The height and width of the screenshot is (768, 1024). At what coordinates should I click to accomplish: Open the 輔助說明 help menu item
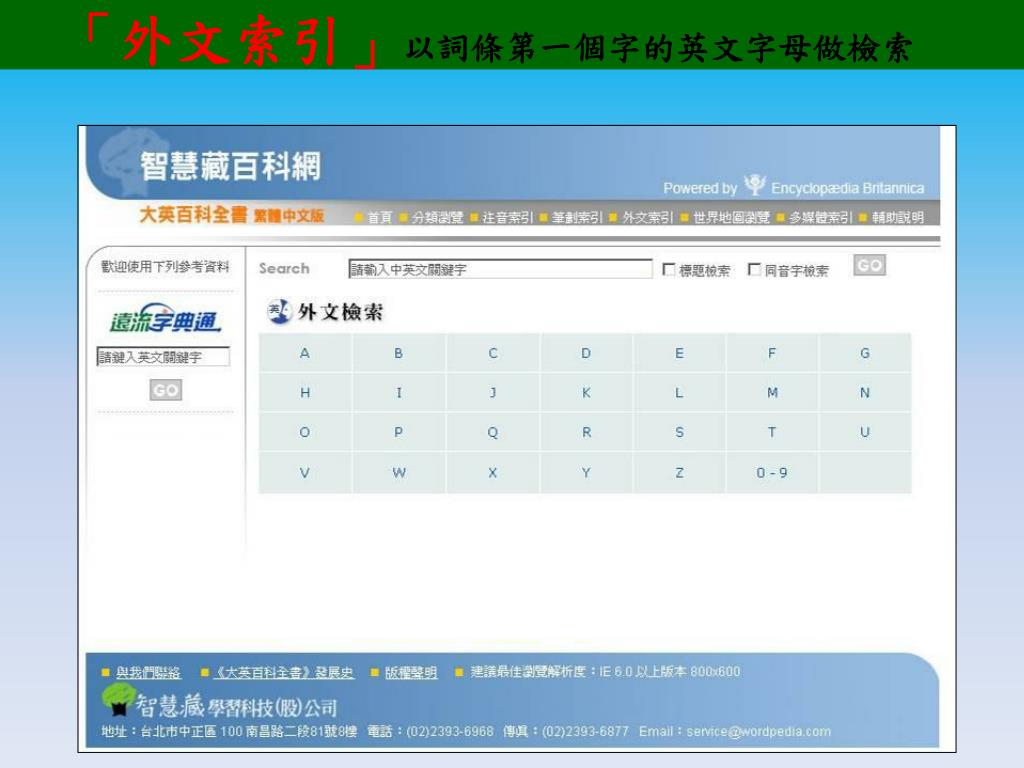tap(898, 217)
